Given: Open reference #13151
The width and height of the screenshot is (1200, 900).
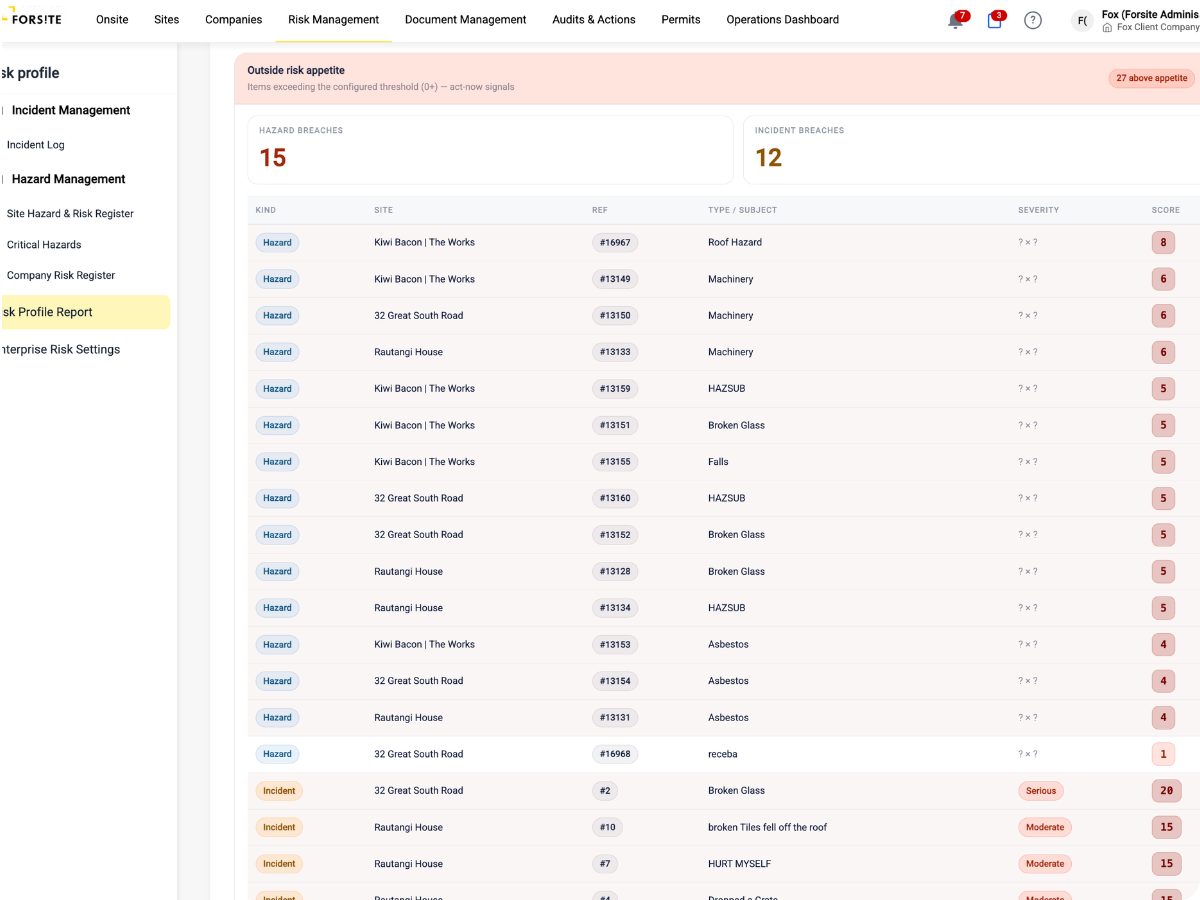Looking at the screenshot, I should pyautogui.click(x=615, y=425).
